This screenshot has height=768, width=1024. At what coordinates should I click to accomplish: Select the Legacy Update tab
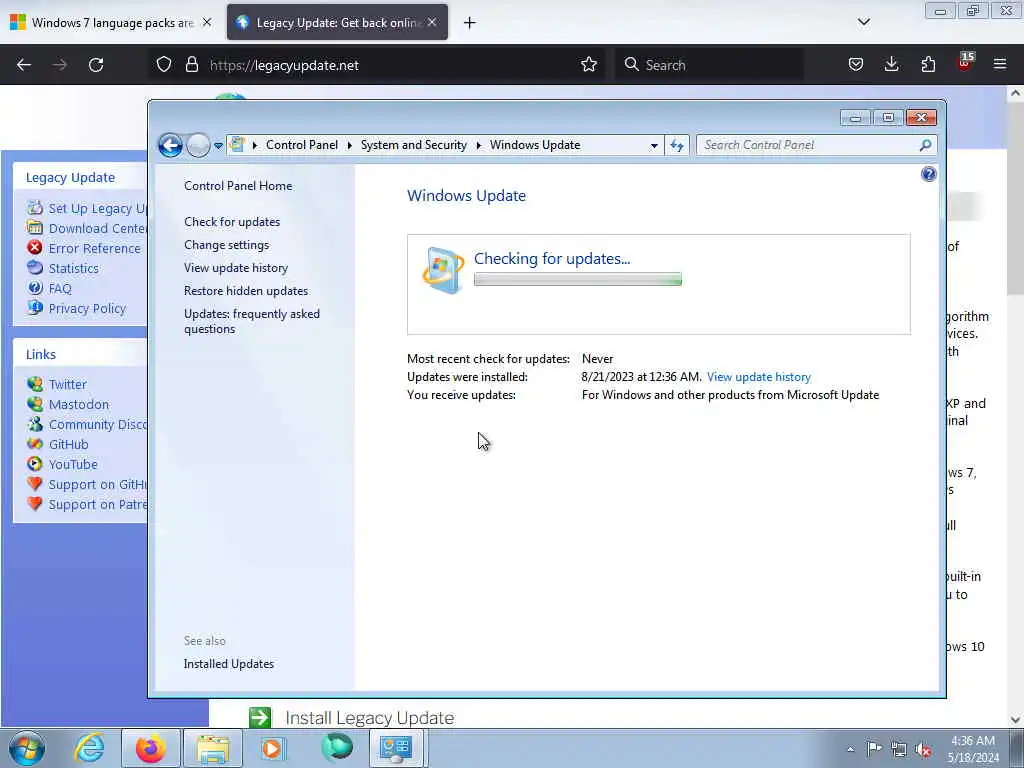tap(337, 22)
